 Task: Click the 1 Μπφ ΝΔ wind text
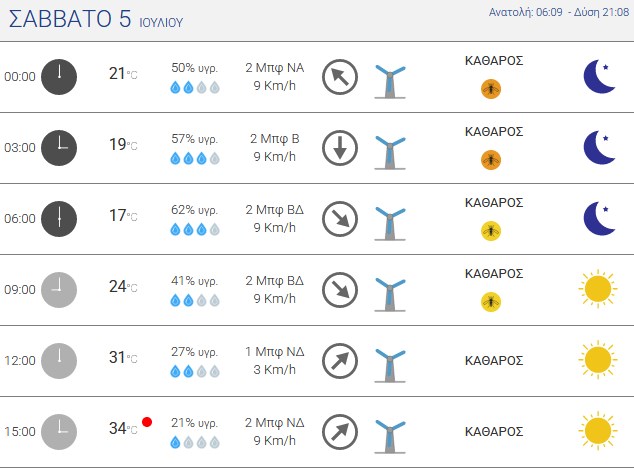tap(275, 351)
